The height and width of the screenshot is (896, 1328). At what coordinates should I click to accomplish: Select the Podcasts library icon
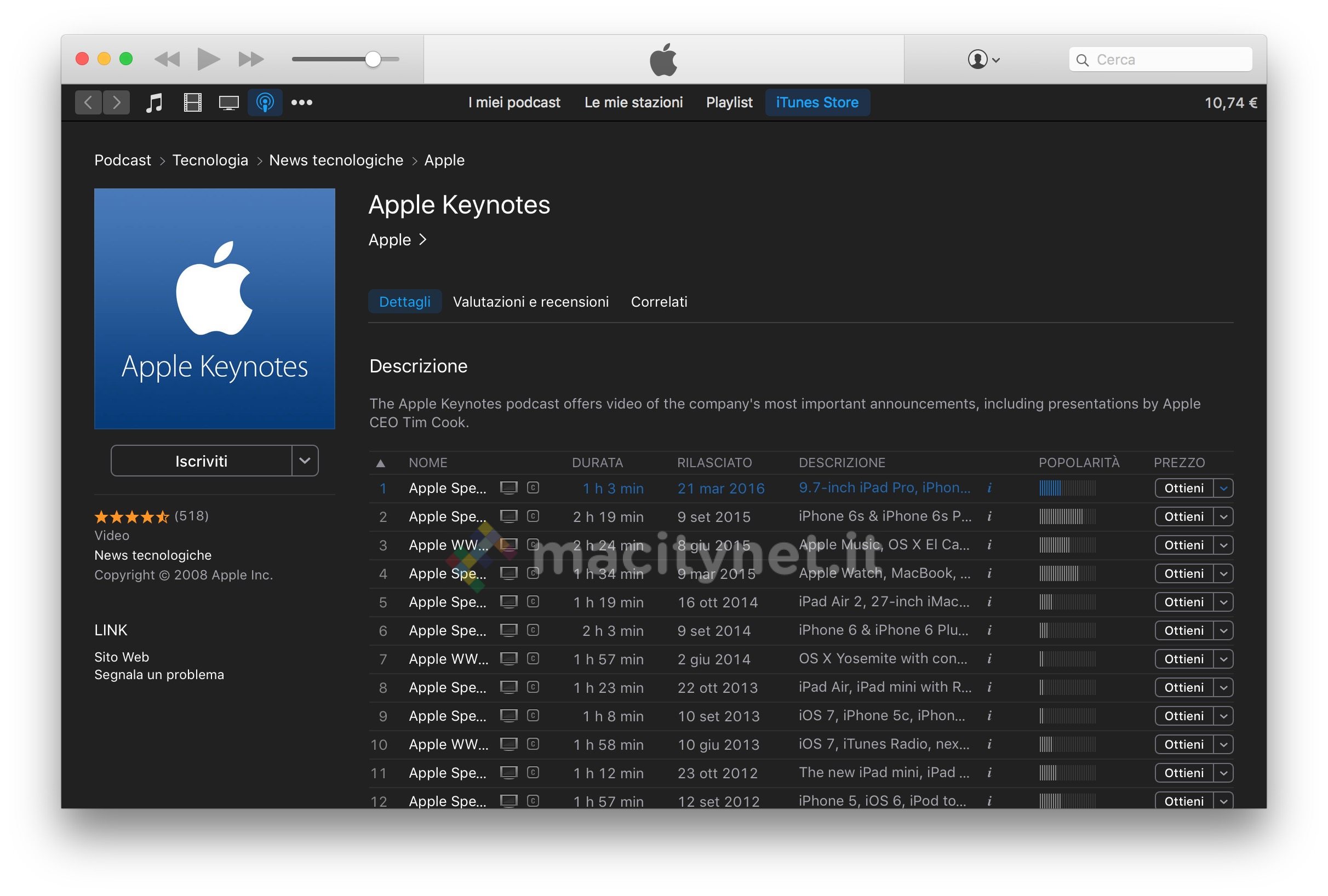(265, 103)
